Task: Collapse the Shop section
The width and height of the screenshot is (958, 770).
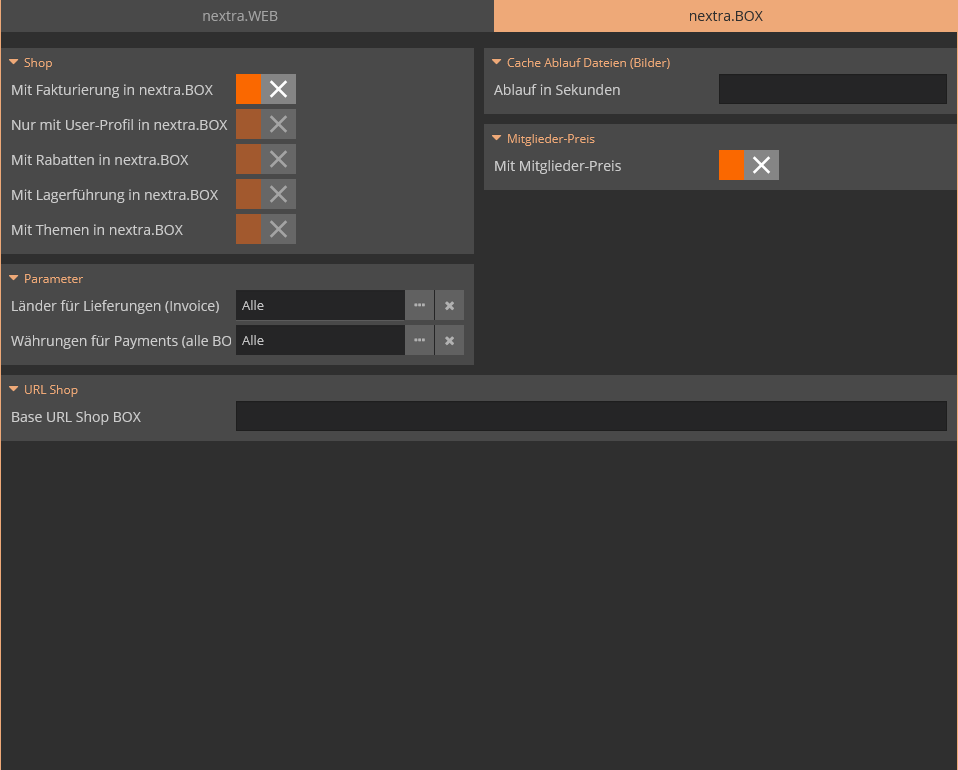Action: pos(30,62)
